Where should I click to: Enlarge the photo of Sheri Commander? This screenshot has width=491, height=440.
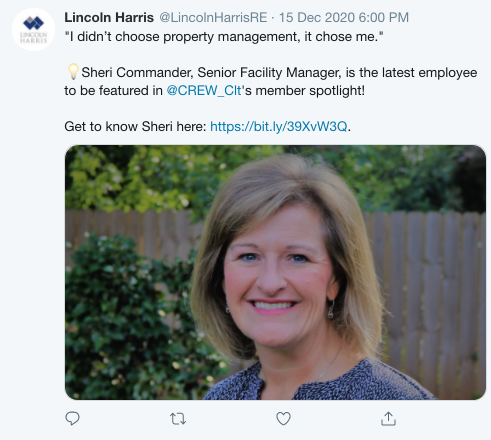[275, 272]
